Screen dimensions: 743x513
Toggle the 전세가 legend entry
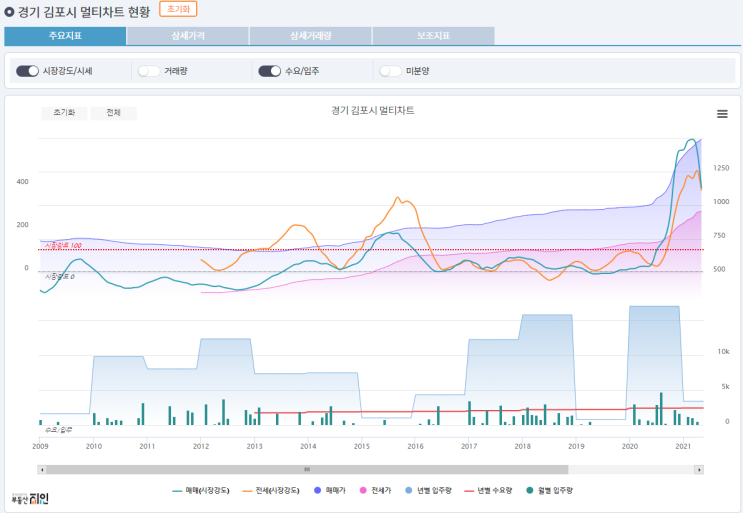tap(376, 491)
